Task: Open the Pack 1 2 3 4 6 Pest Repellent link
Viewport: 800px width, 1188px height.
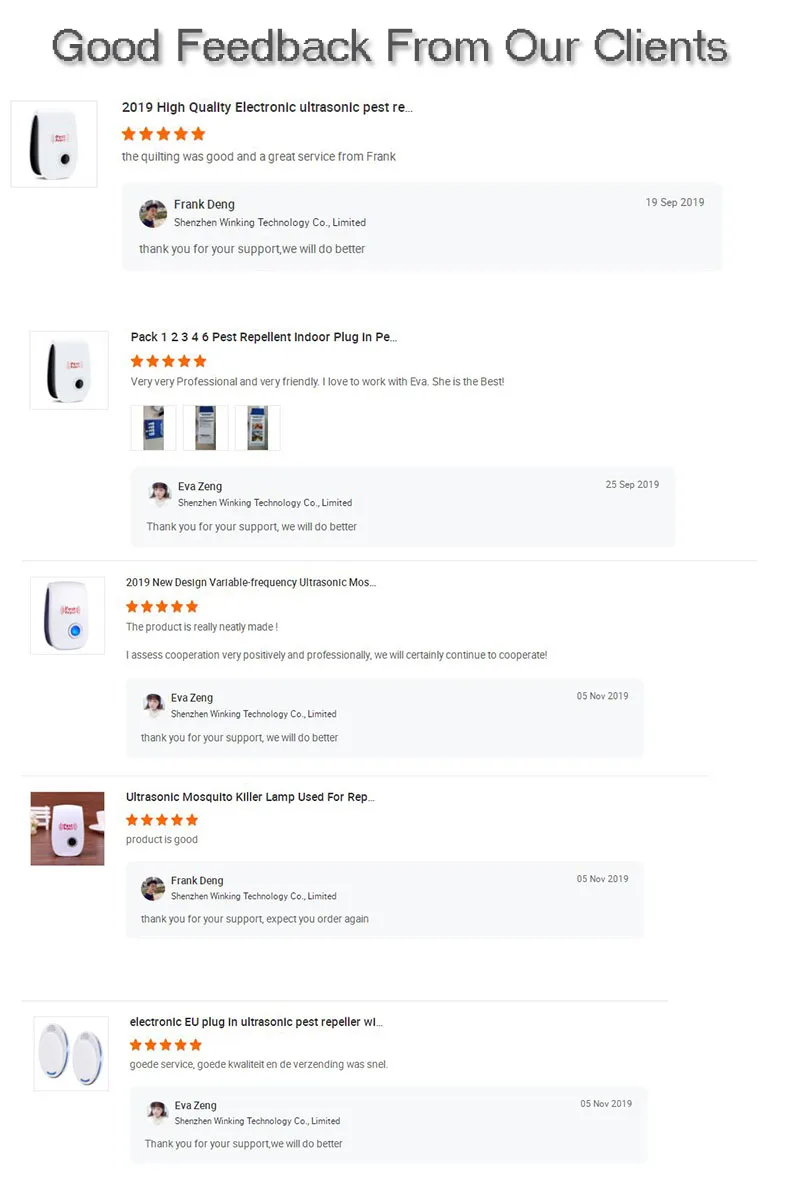Action: pyautogui.click(x=264, y=337)
